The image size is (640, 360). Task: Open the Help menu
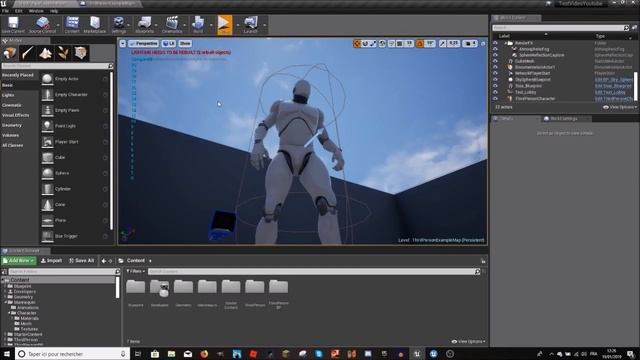point(54,11)
